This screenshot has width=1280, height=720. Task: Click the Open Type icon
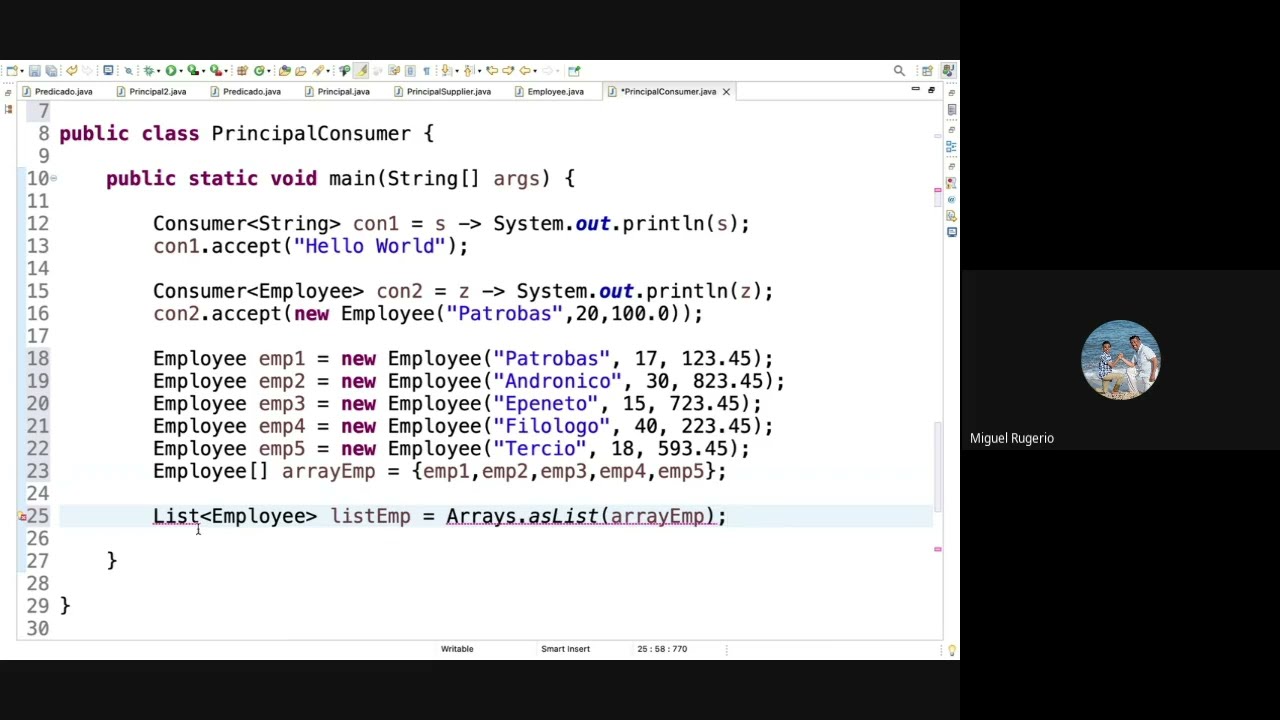click(284, 71)
